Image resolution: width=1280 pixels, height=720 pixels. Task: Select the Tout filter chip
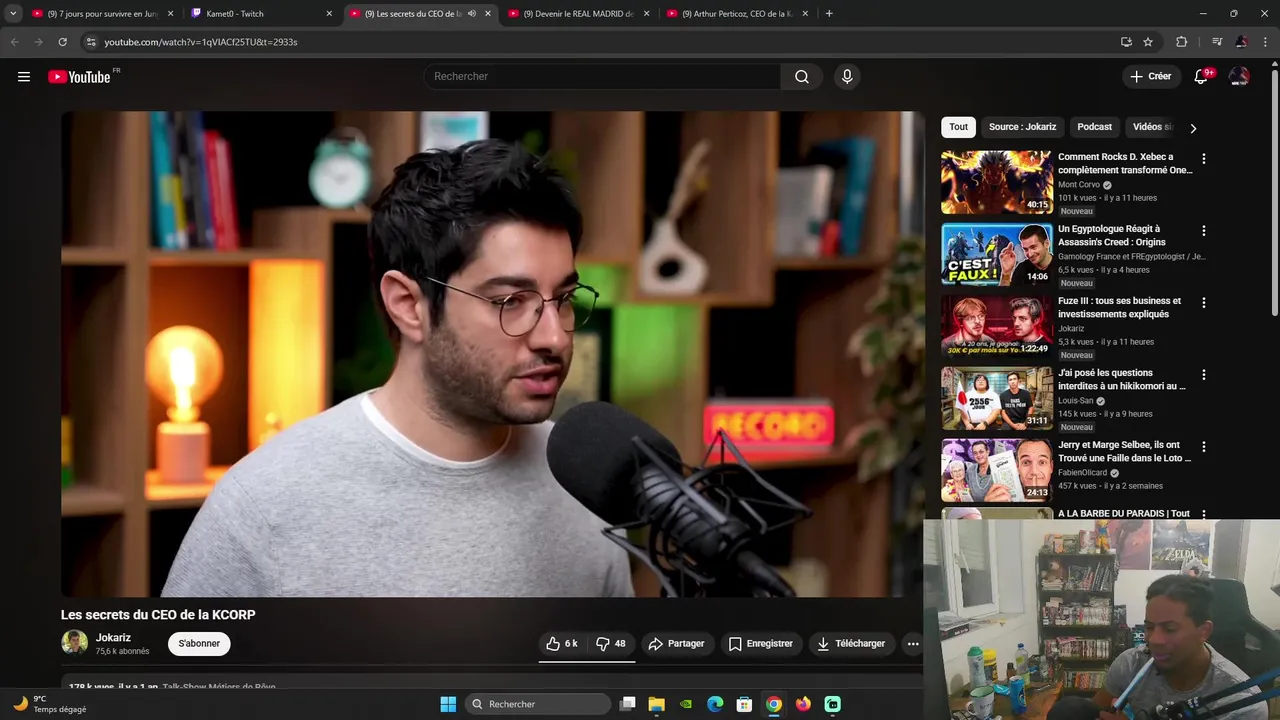[x=958, y=127]
